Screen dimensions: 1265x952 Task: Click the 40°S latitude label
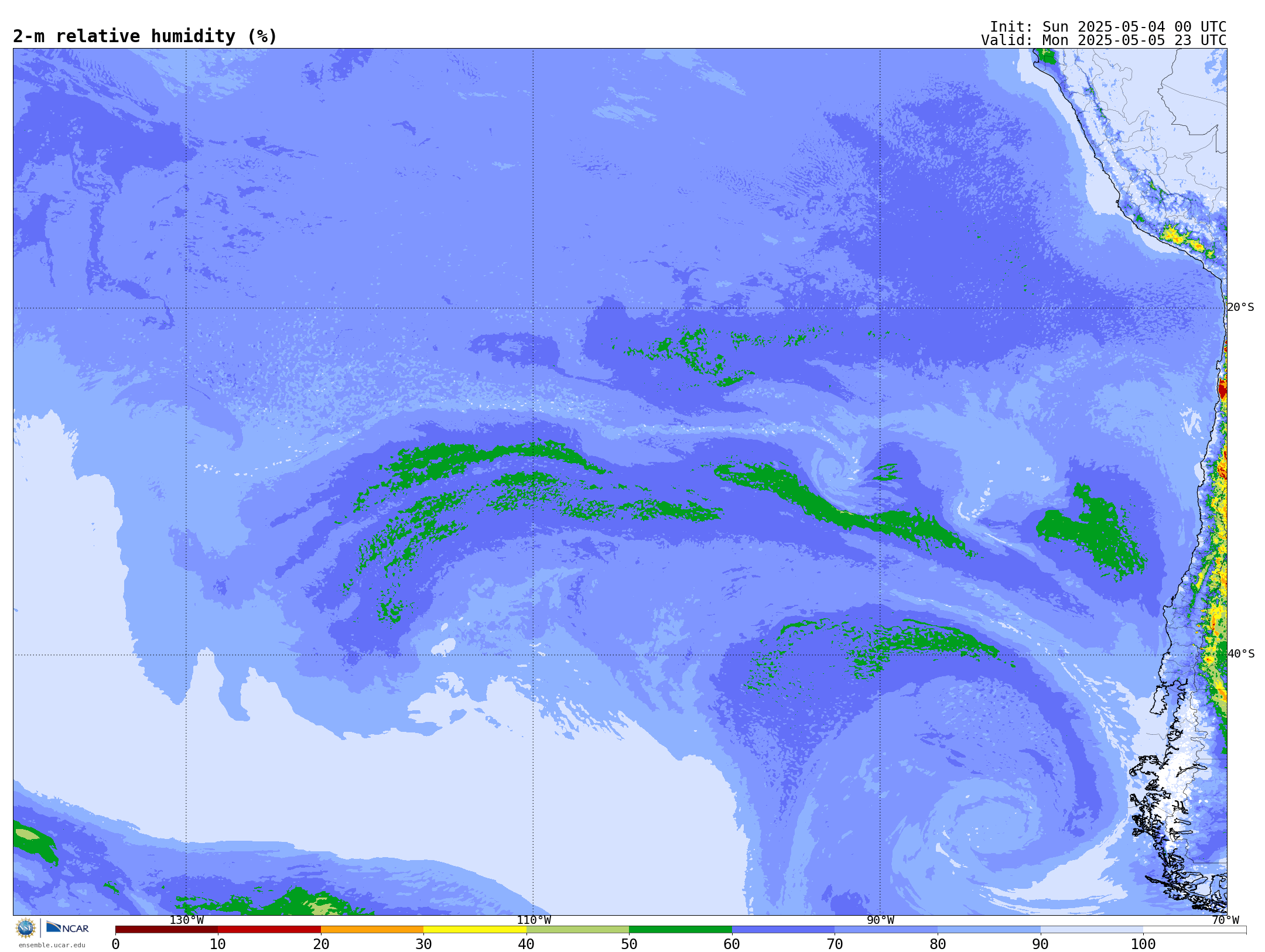pos(1241,654)
